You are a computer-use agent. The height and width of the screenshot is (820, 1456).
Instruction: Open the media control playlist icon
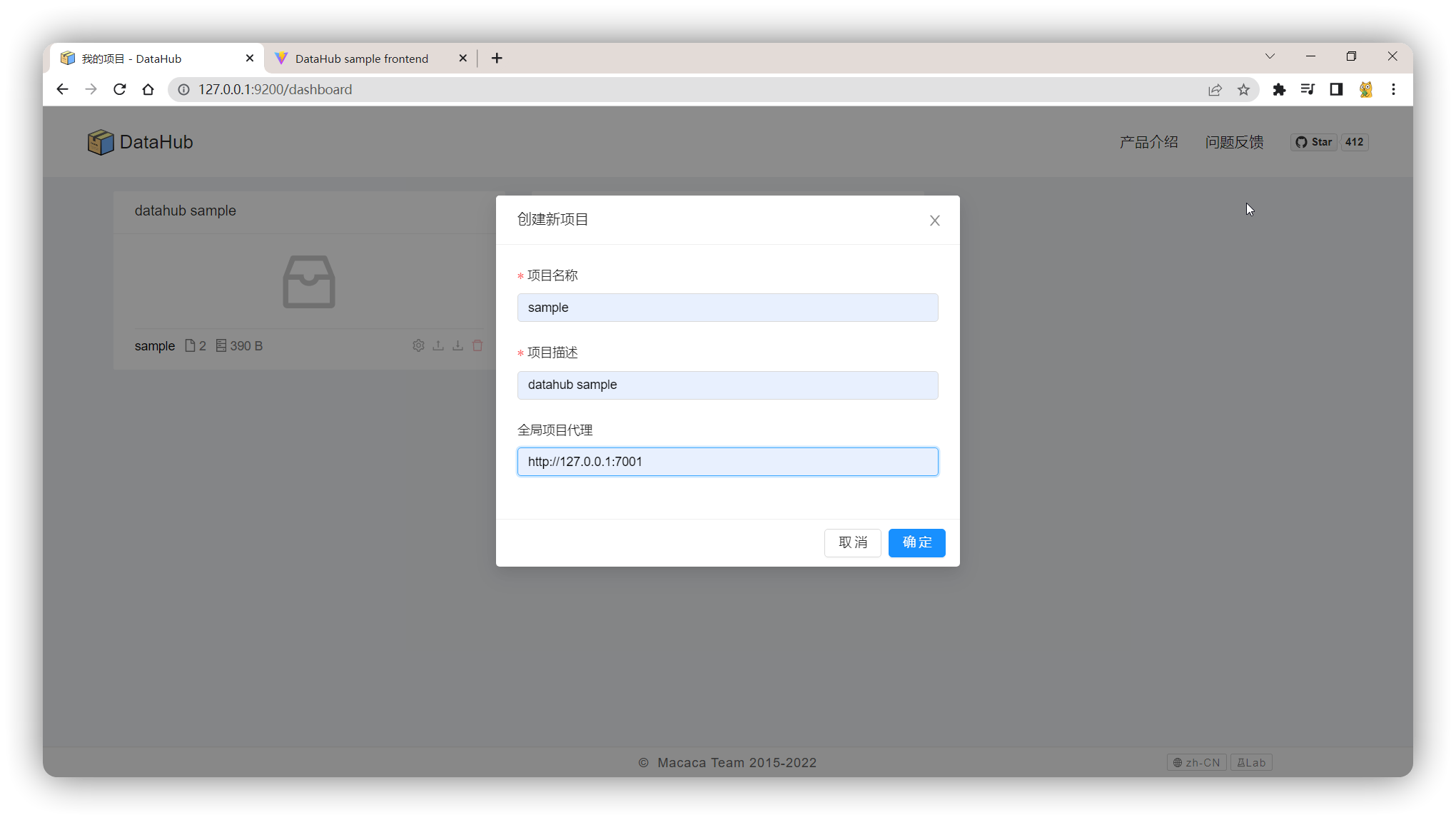(1308, 89)
